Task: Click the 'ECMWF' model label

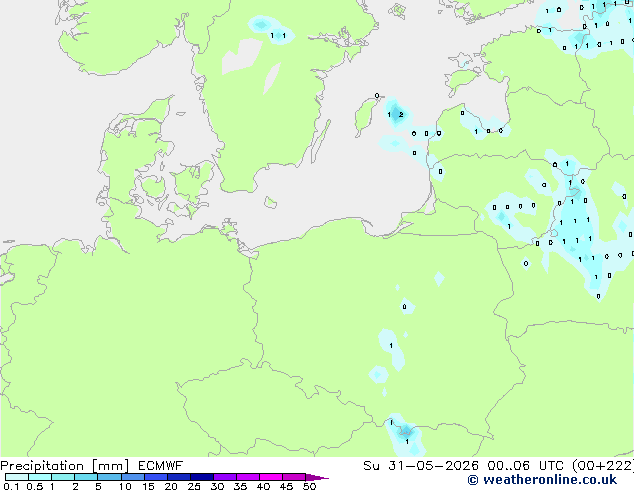Action: click(x=161, y=466)
